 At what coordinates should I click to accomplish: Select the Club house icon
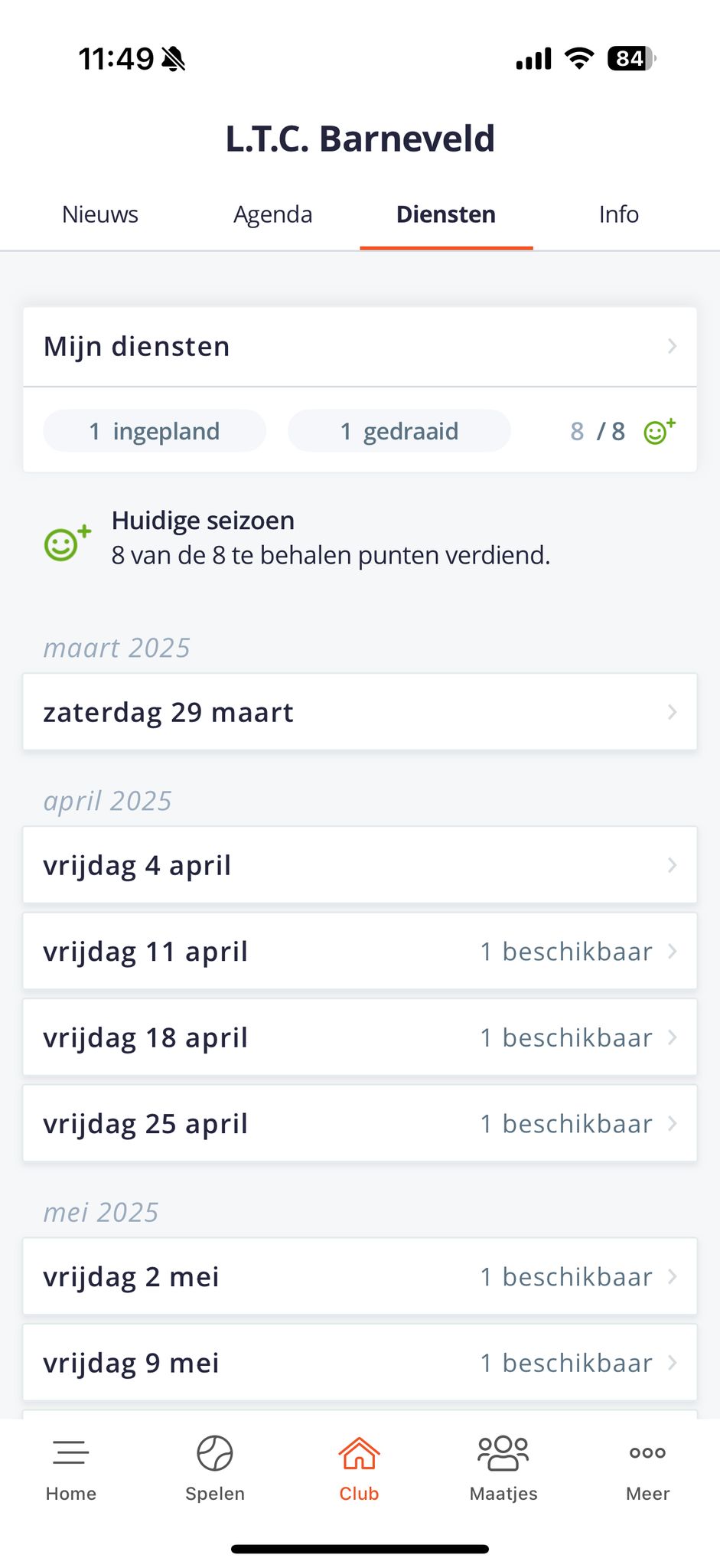click(x=359, y=1452)
